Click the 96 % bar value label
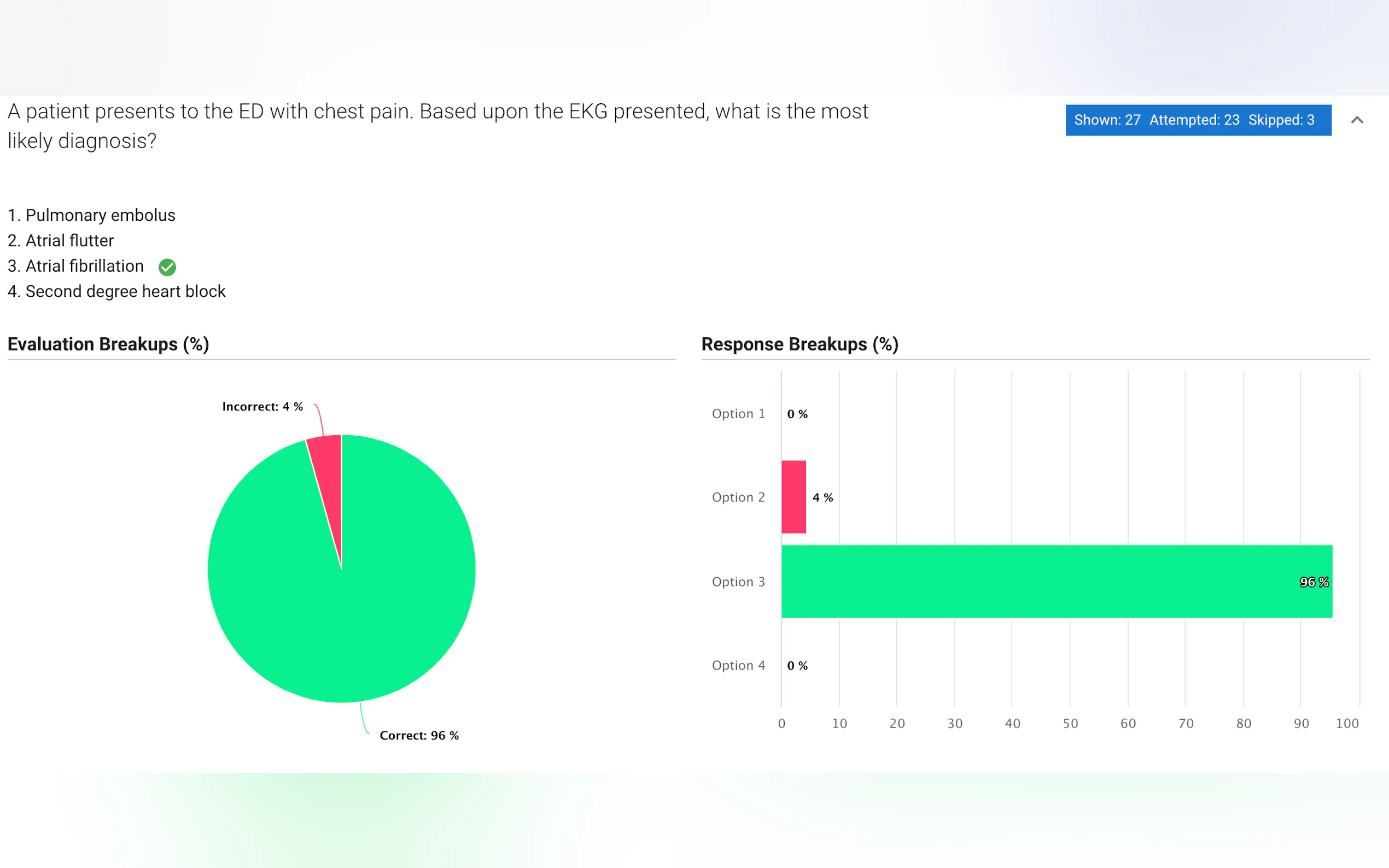The width and height of the screenshot is (1389, 868). click(x=1314, y=582)
